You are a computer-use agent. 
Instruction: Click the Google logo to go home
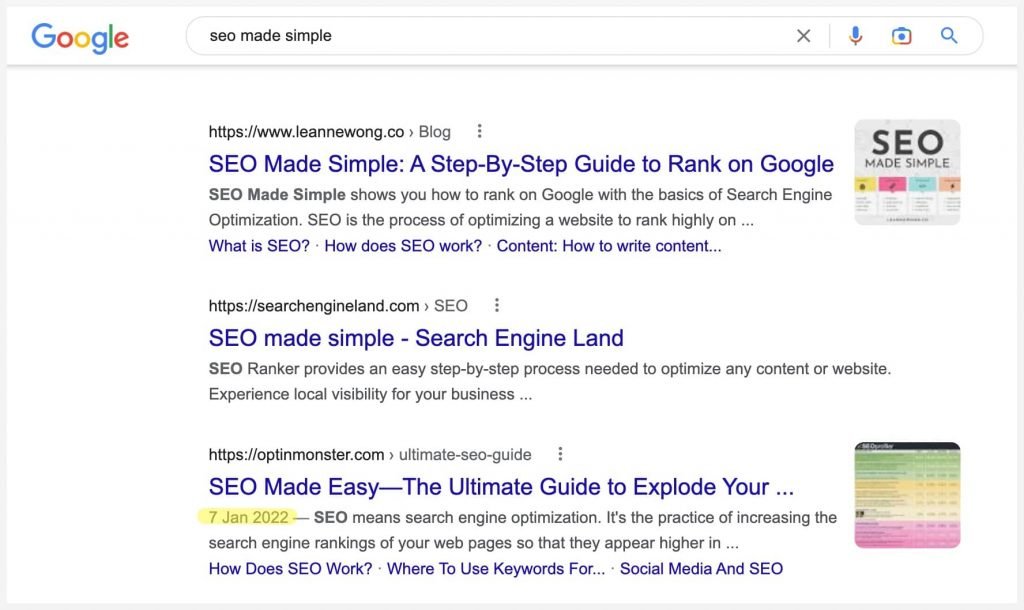(x=80, y=38)
